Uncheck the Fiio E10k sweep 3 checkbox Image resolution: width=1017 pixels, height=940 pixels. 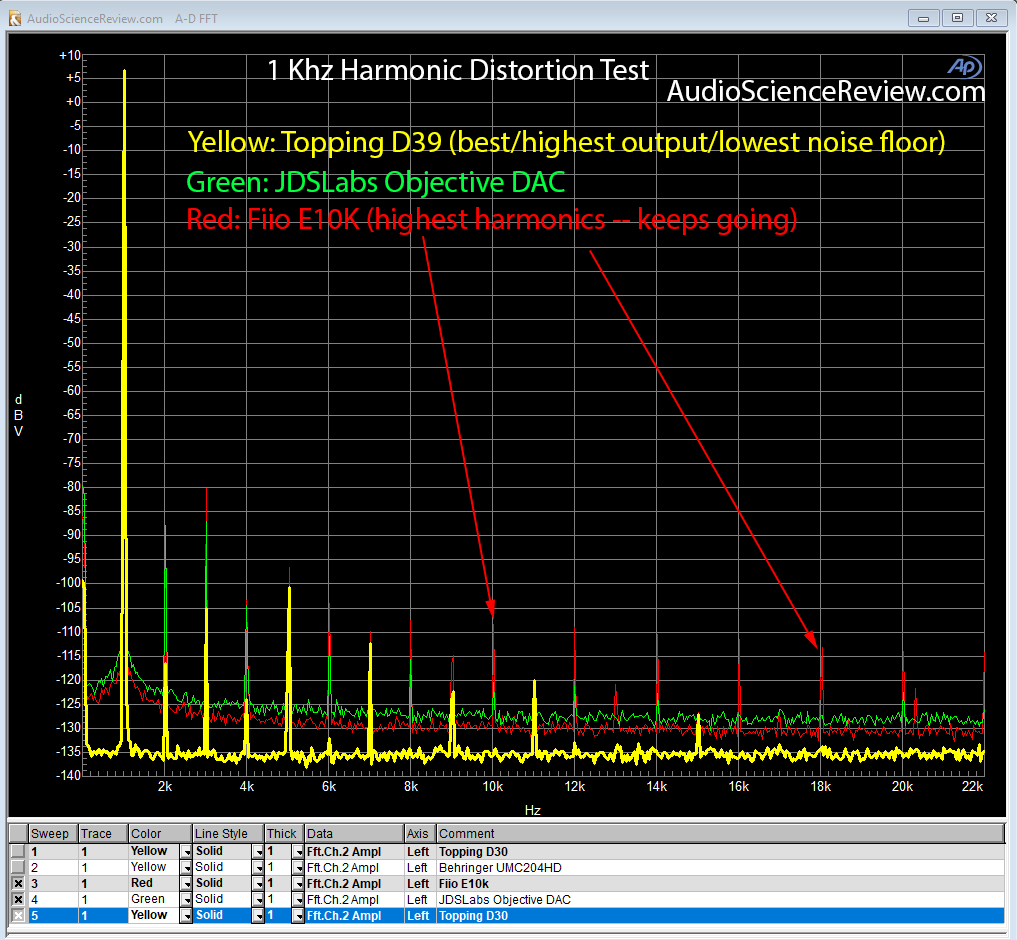tap(18, 884)
